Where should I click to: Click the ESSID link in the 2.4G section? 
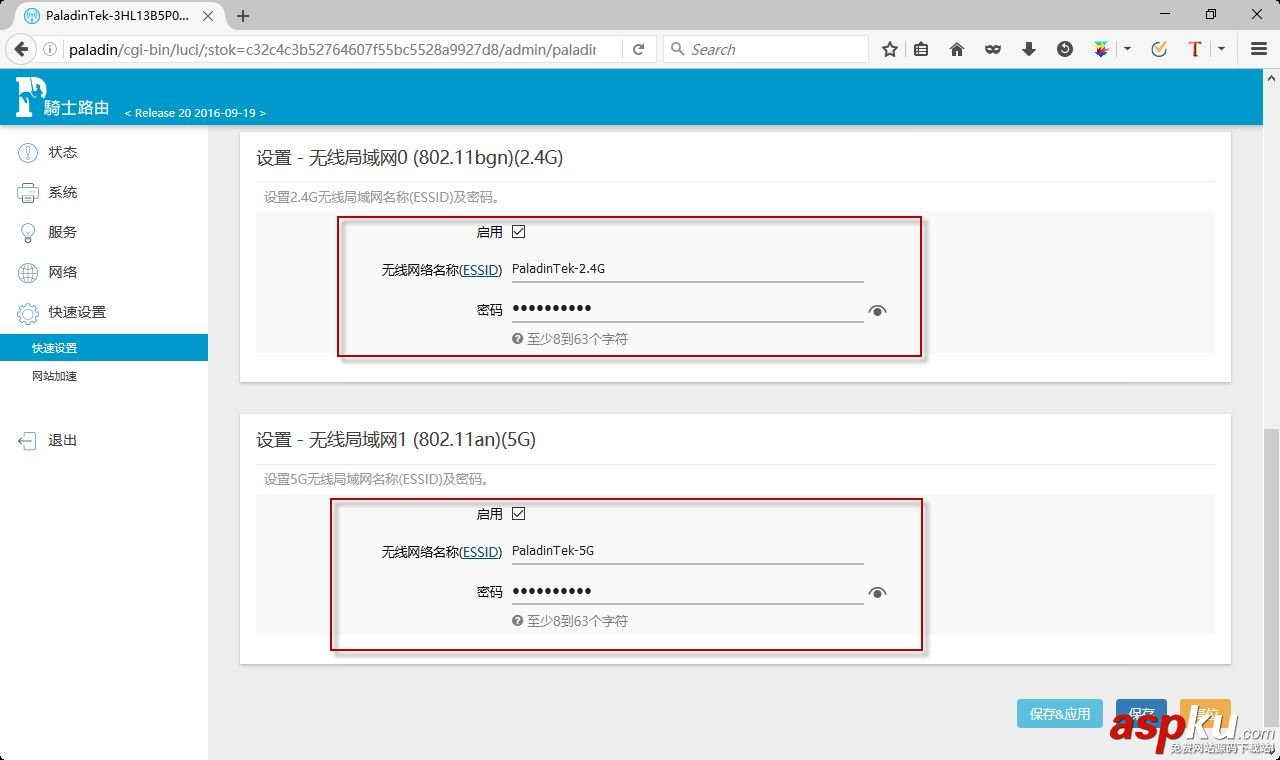pyautogui.click(x=481, y=270)
